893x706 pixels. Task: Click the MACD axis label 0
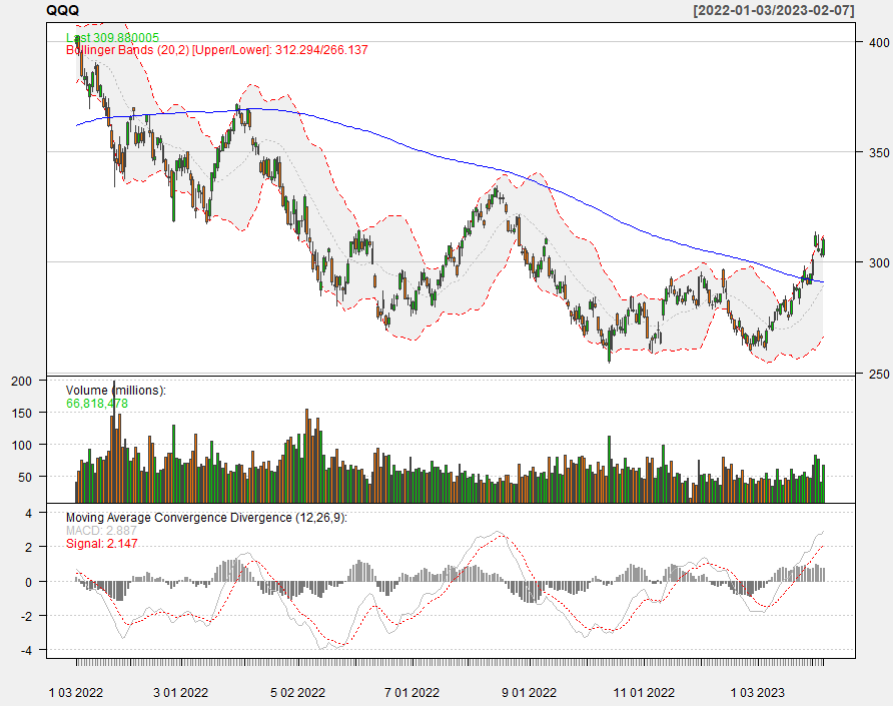tap(28, 582)
